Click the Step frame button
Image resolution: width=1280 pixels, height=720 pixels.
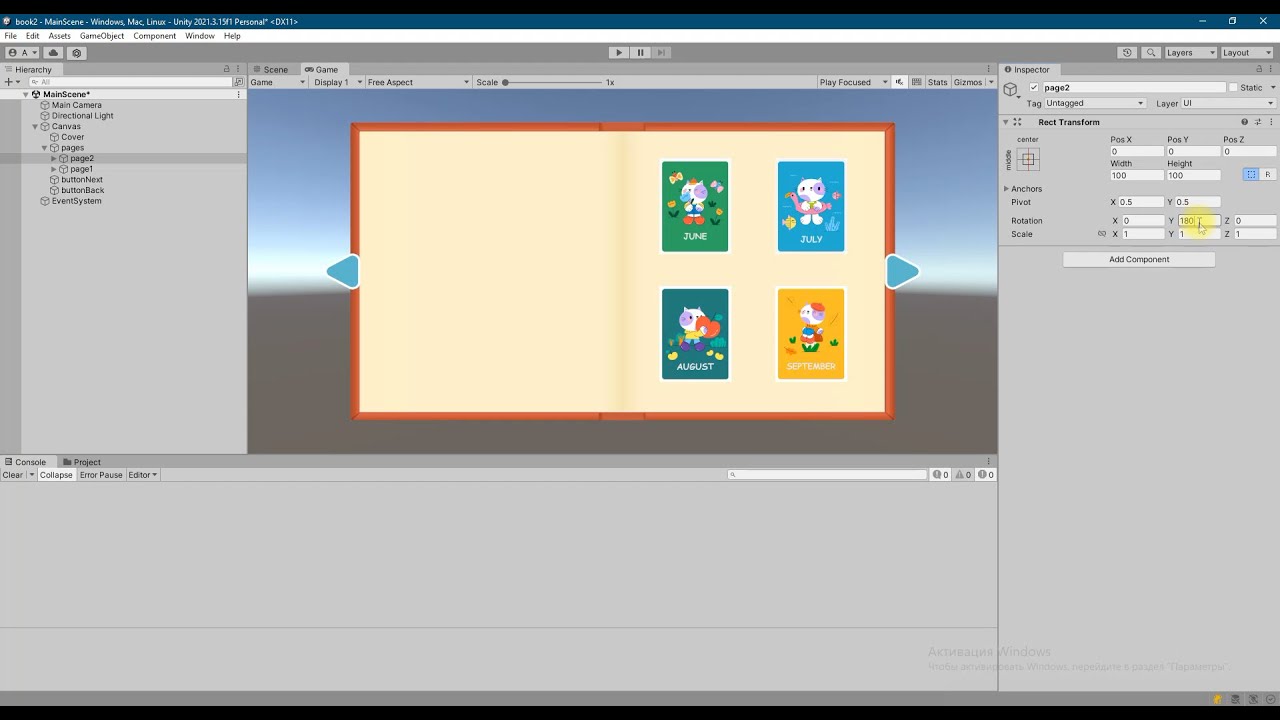pos(661,52)
